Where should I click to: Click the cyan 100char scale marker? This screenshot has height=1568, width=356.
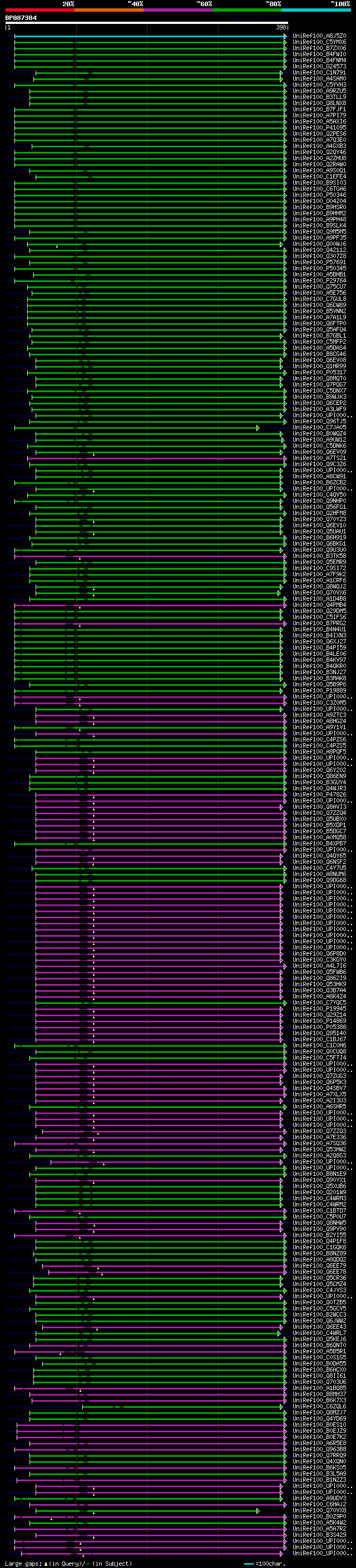248,1564
